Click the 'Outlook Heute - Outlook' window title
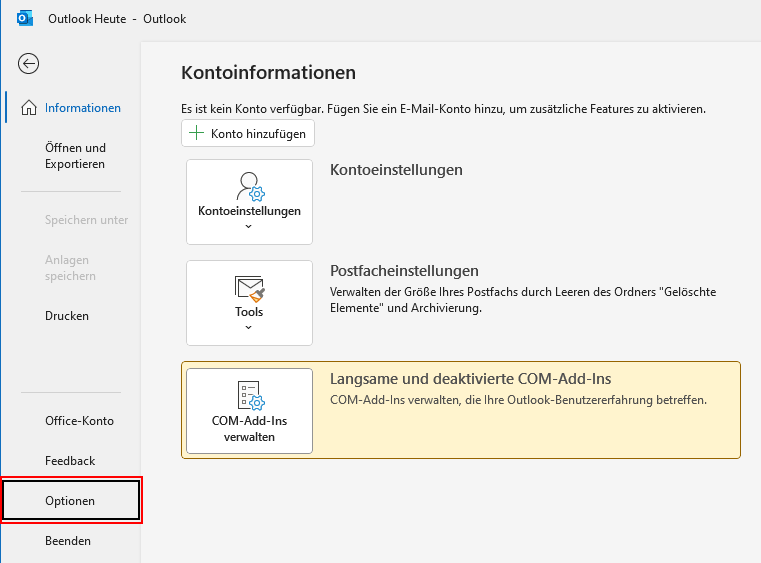This screenshot has width=761, height=563. point(117,18)
